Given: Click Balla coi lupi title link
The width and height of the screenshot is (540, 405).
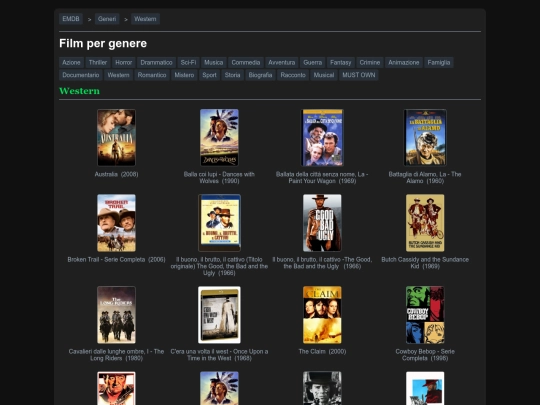Looking at the screenshot, I should [x=219, y=177].
